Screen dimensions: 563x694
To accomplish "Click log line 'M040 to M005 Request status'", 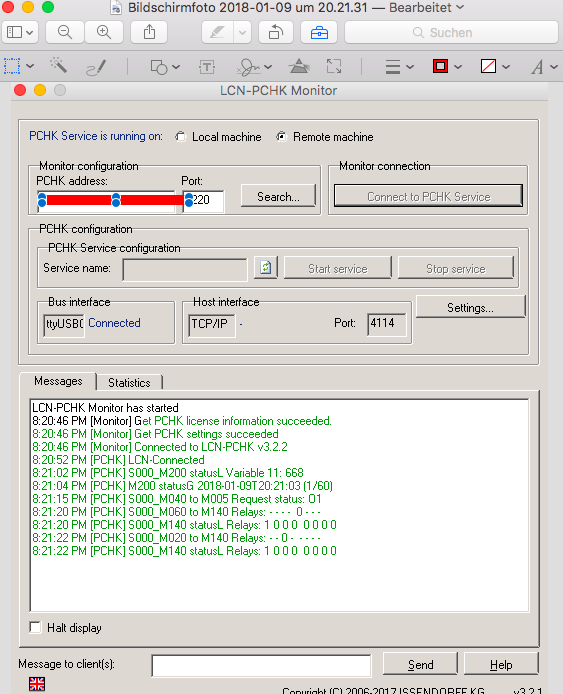I will (x=177, y=499).
